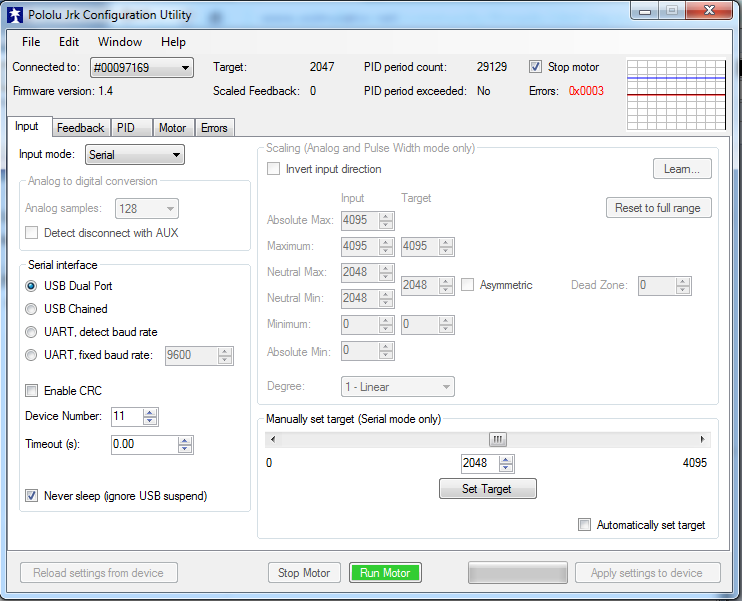This screenshot has height=601, width=742.
Task: Select USB Chained radio option
Action: coord(31,309)
